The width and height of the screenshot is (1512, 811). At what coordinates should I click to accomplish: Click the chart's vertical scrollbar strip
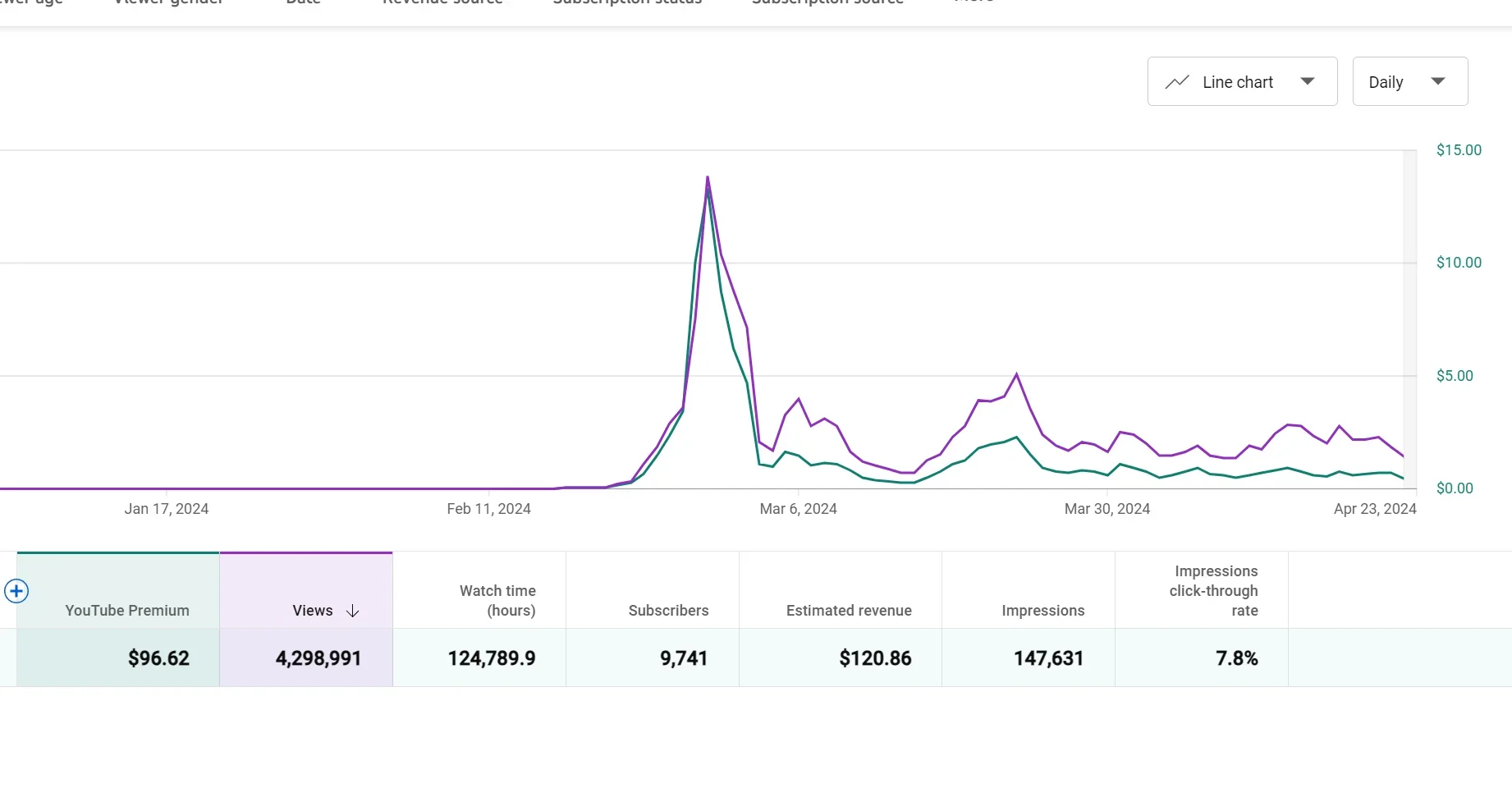click(x=1410, y=319)
